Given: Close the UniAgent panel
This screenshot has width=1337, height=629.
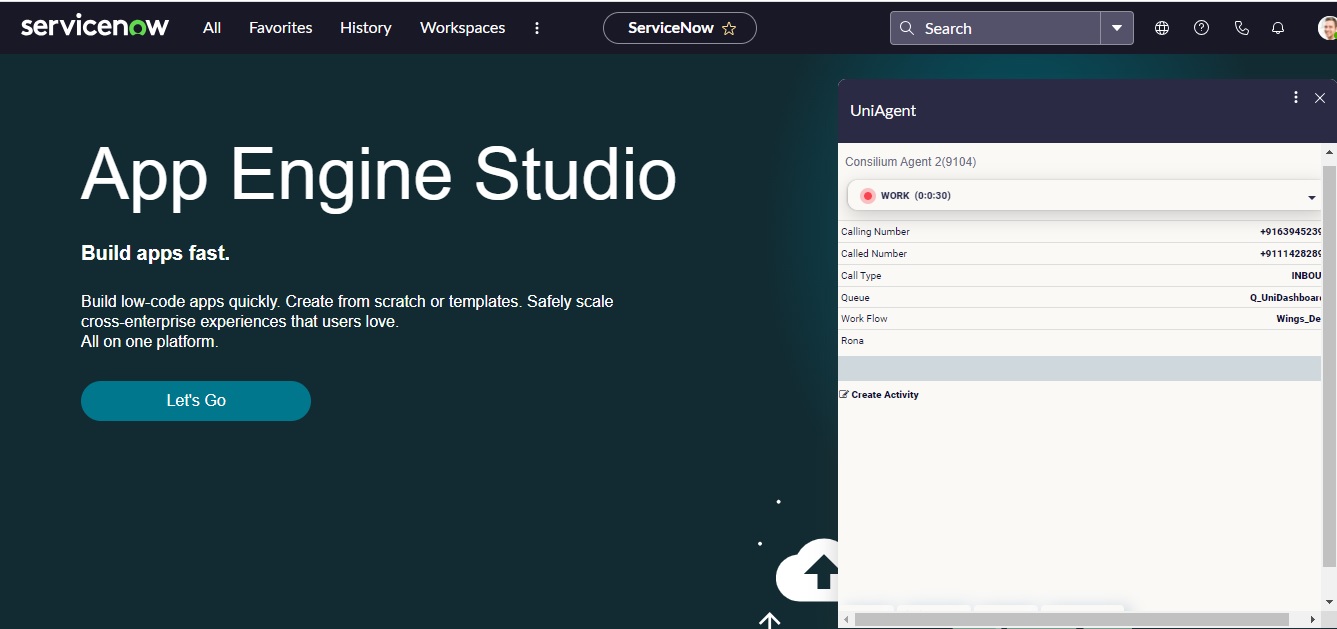Looking at the screenshot, I should click(1320, 98).
